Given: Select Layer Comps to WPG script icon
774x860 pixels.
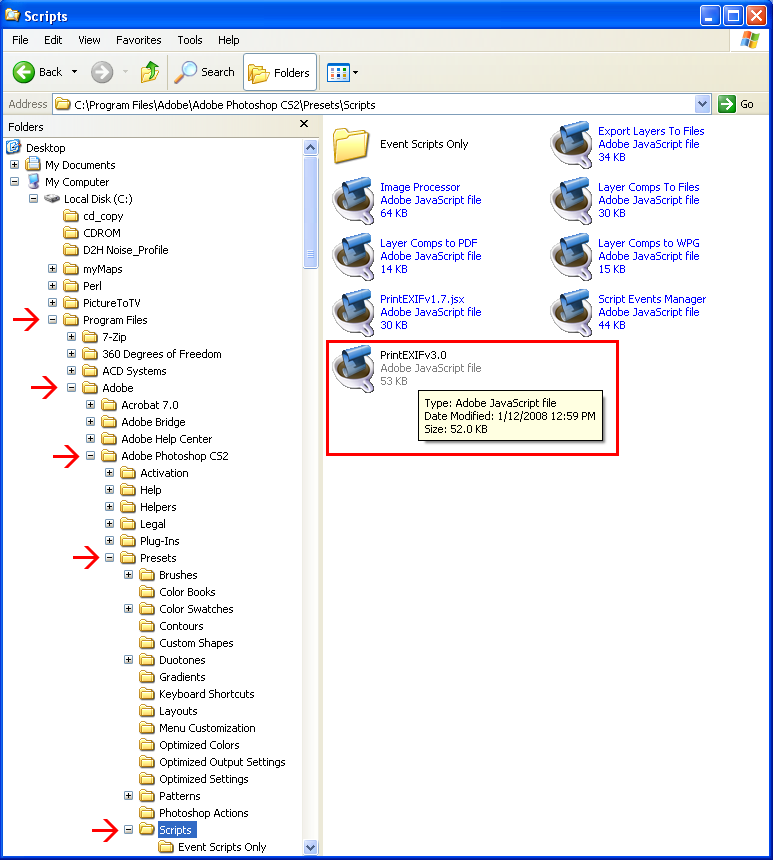Looking at the screenshot, I should pyautogui.click(x=572, y=256).
